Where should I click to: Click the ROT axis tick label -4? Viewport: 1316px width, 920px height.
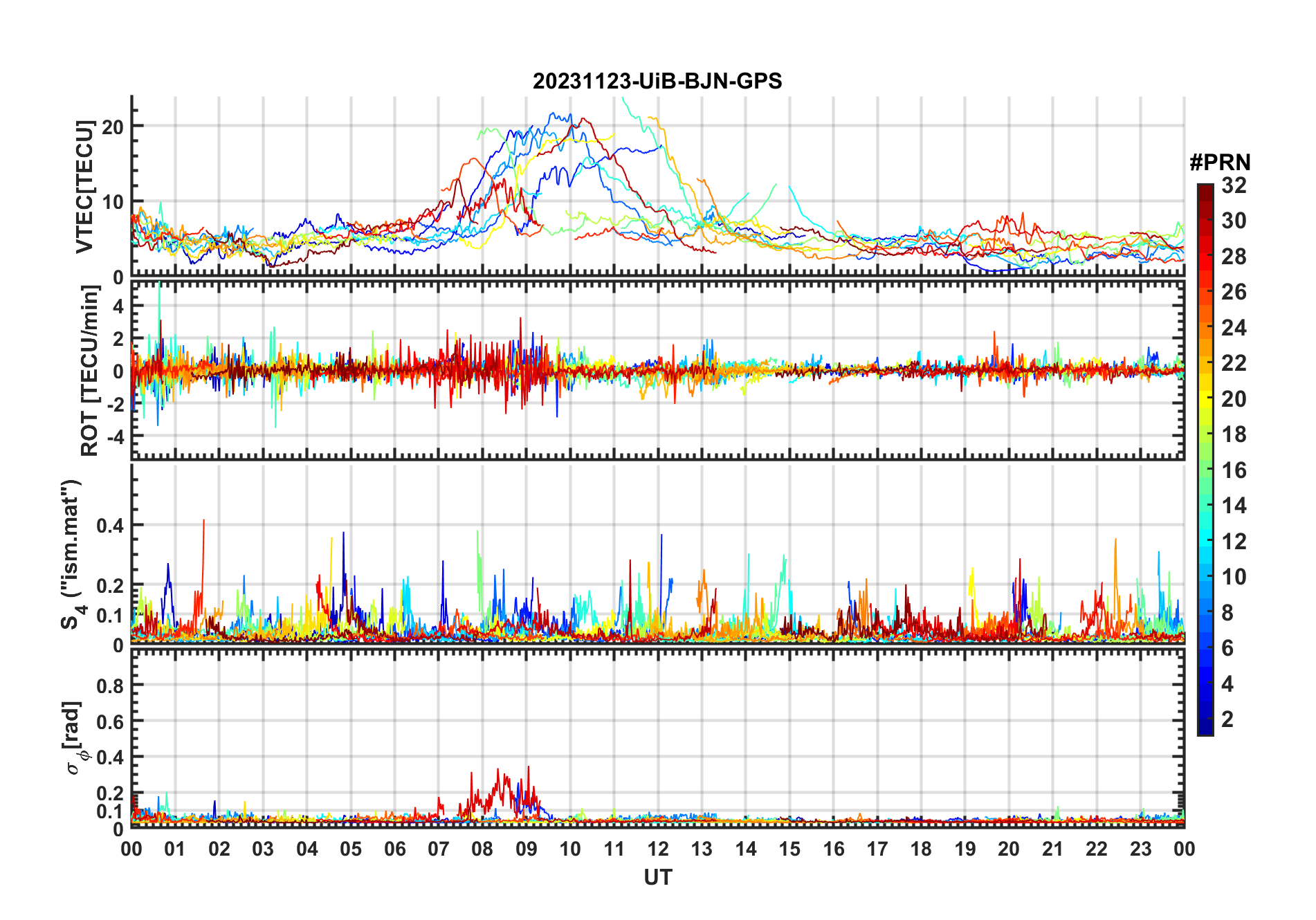[115, 436]
